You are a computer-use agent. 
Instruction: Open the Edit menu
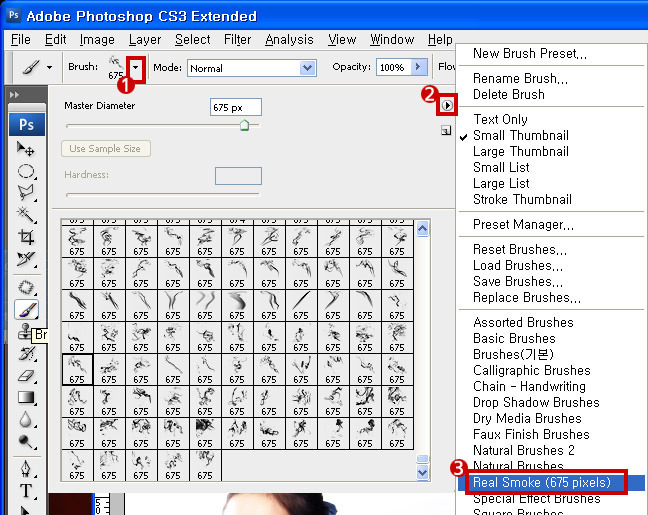click(x=55, y=40)
